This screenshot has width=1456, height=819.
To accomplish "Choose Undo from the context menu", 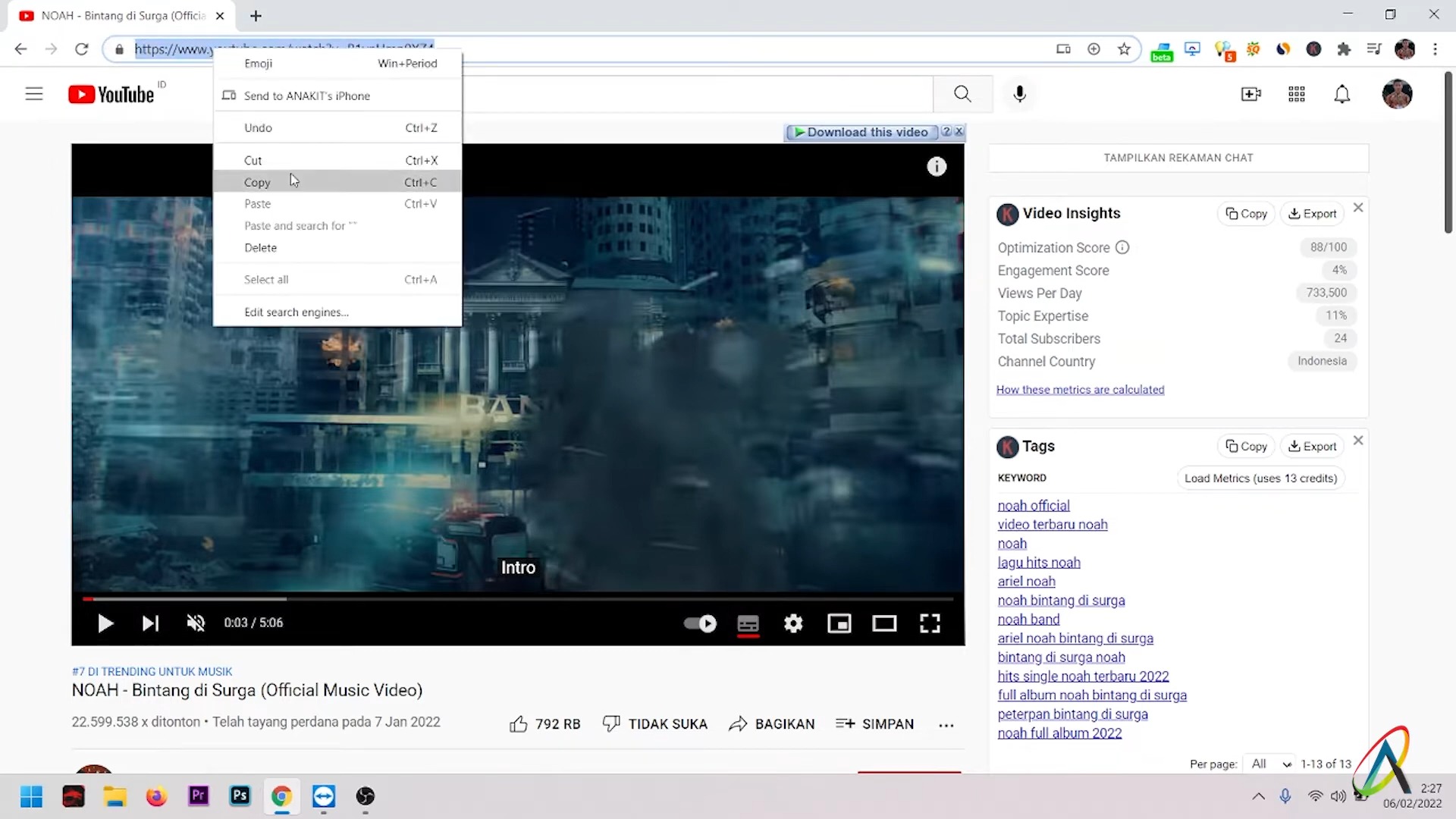I will tap(337, 127).
